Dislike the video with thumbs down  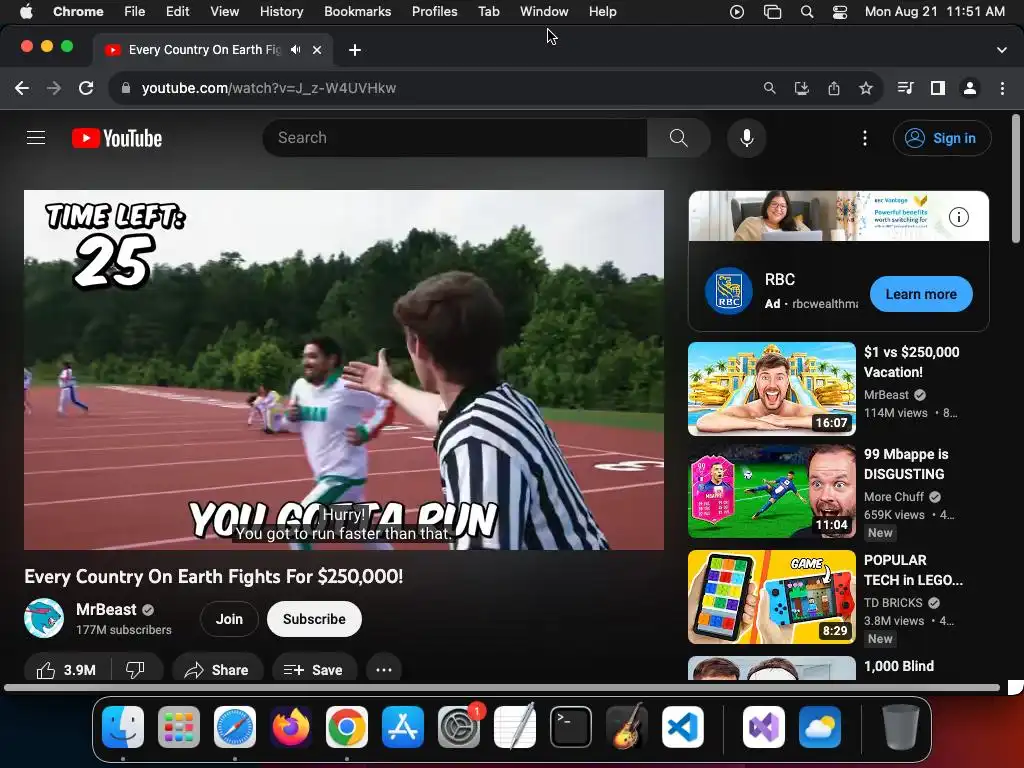[x=135, y=670]
